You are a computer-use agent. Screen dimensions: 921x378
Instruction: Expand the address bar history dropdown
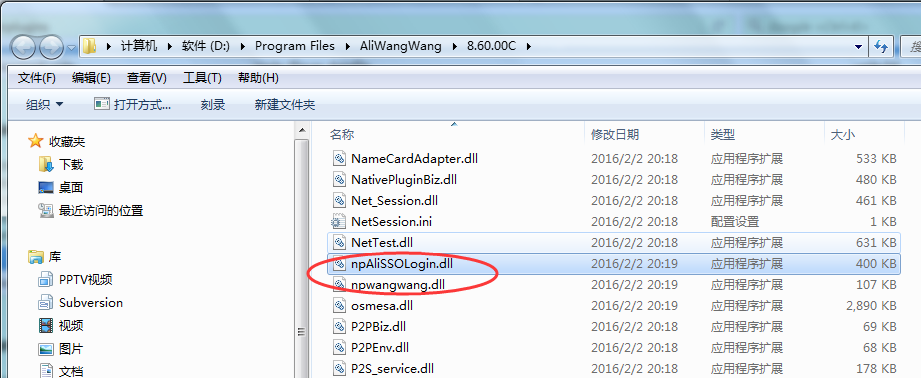[859, 46]
